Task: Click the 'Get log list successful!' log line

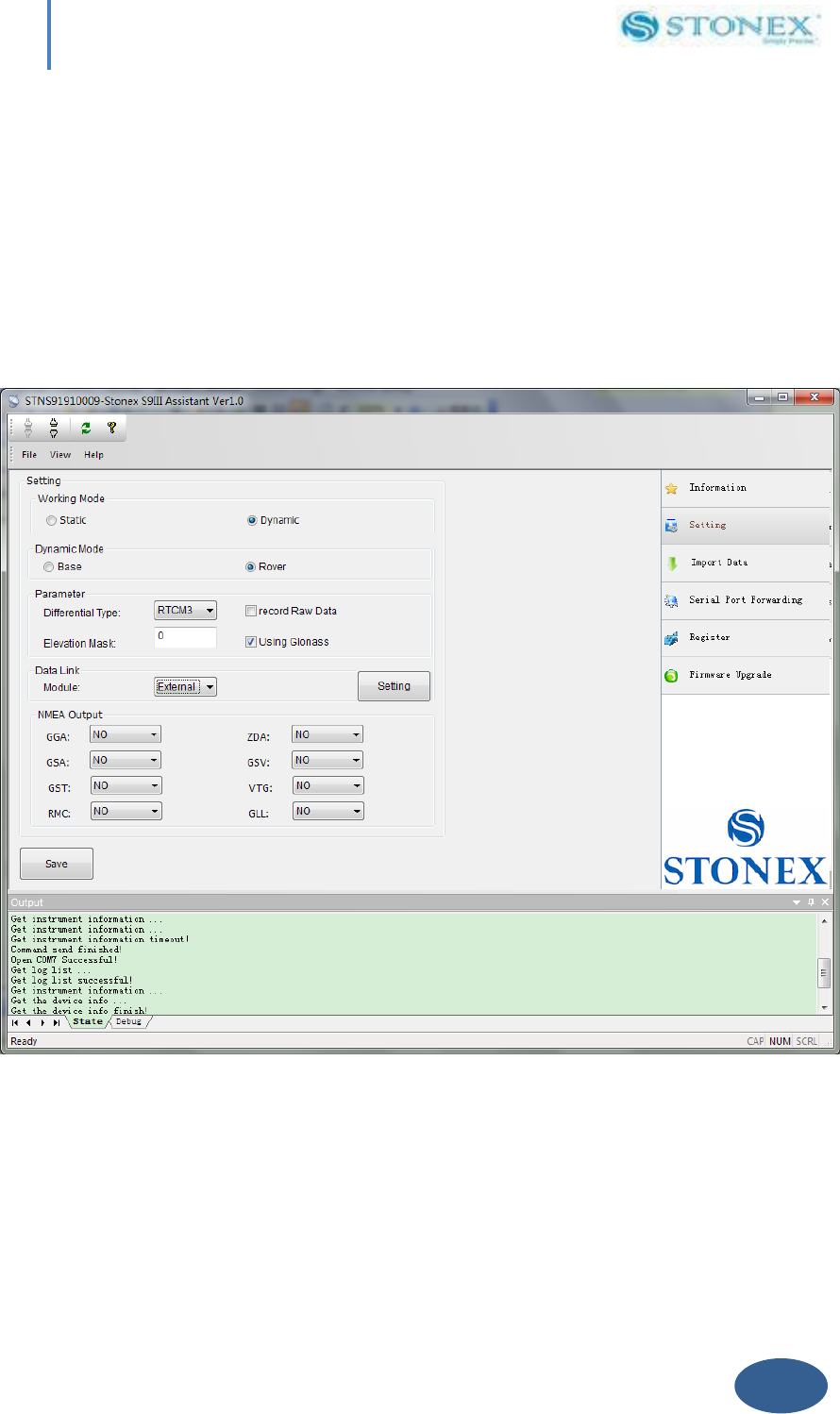Action: coord(72,981)
